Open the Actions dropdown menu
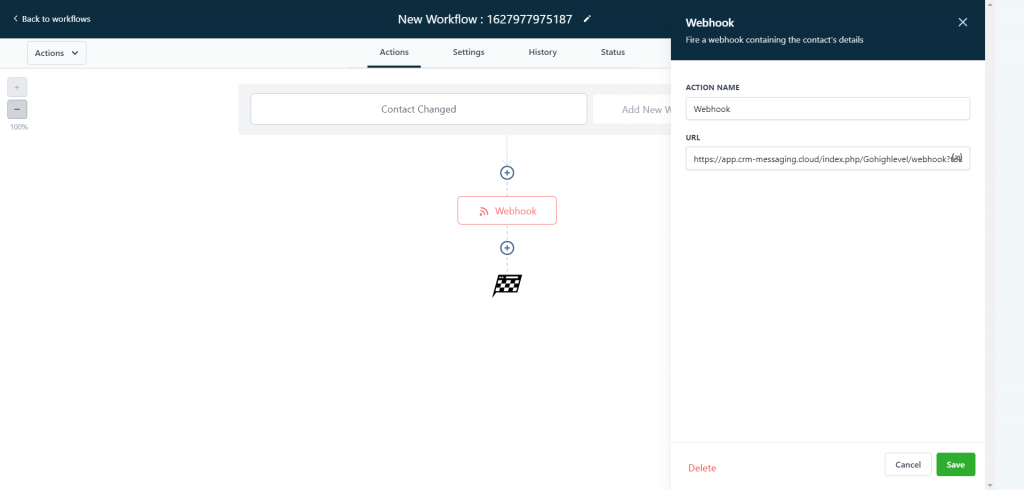Viewport: 1024px width, 490px height. [x=57, y=53]
